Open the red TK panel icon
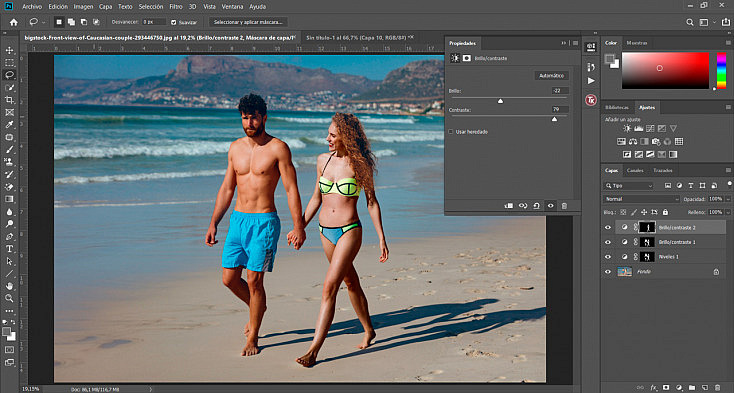 (x=591, y=100)
